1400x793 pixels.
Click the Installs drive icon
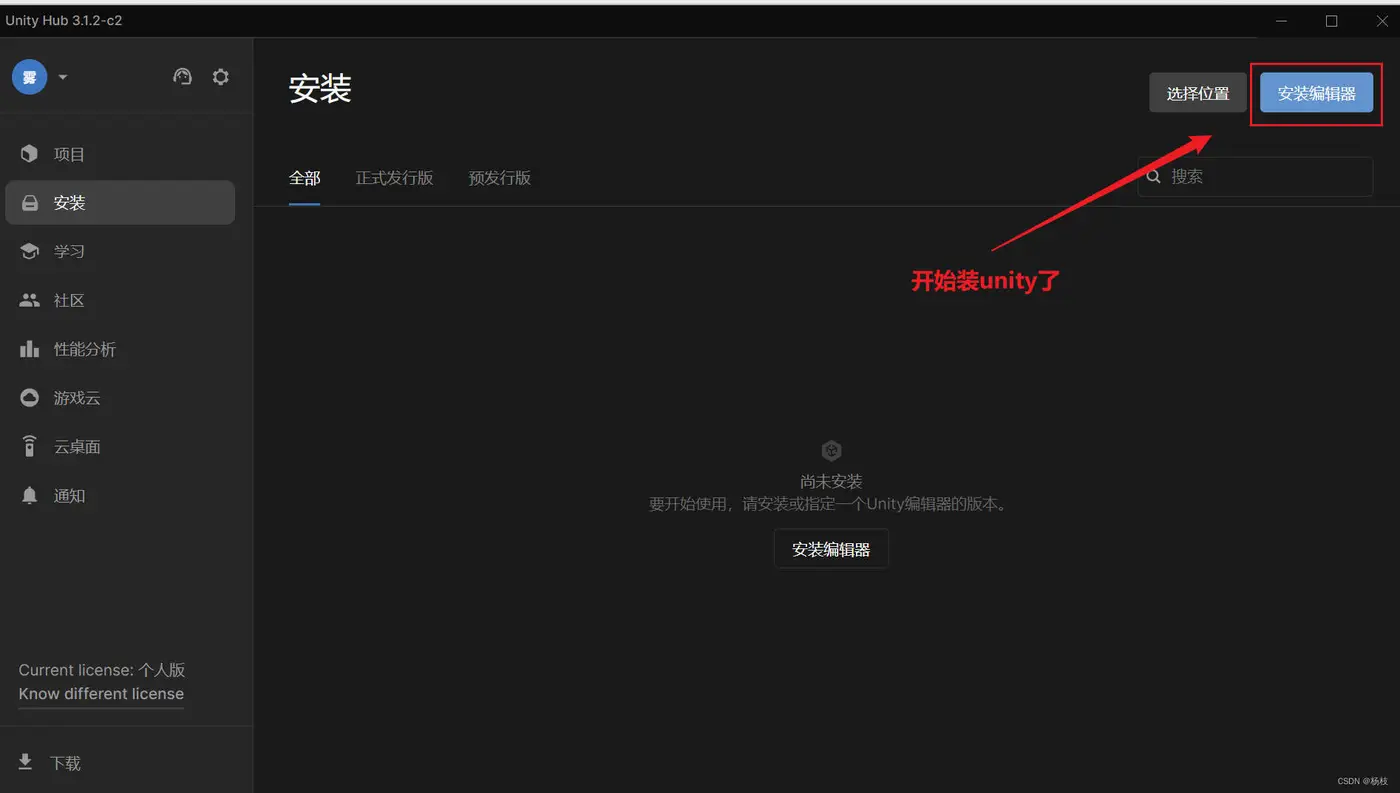click(30, 203)
